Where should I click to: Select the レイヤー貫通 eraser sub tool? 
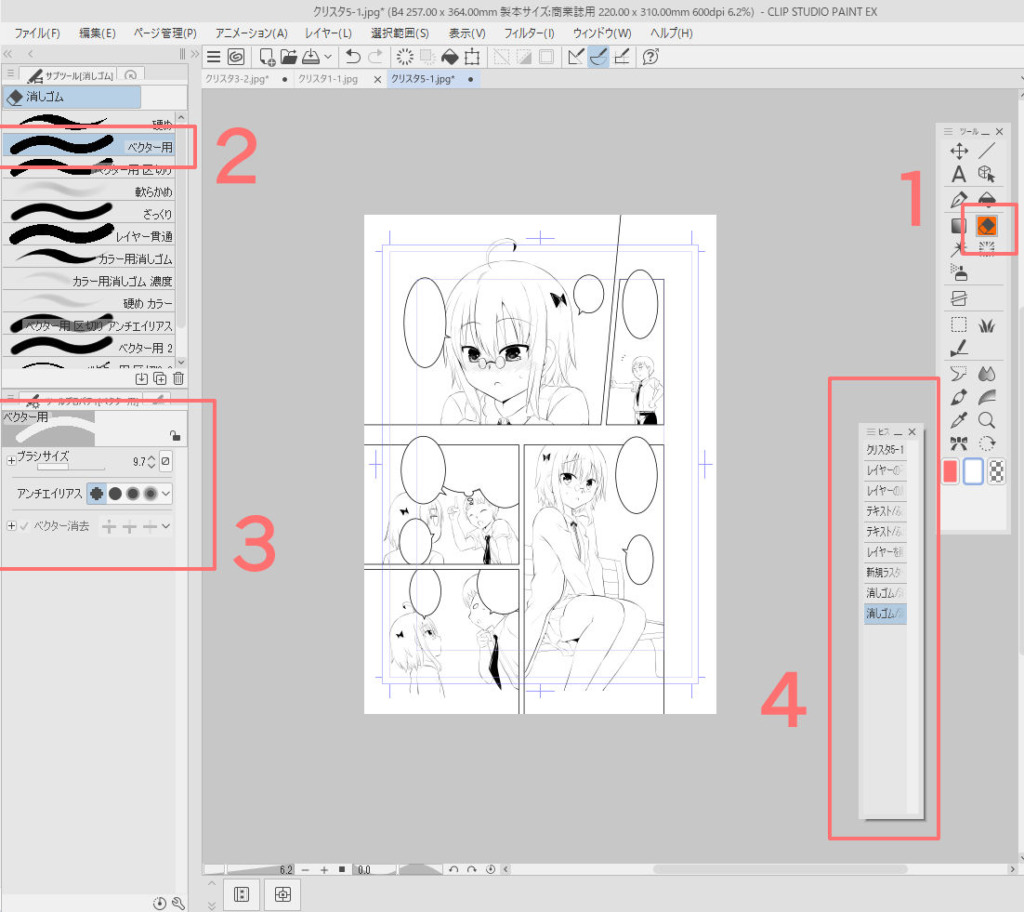coord(88,235)
